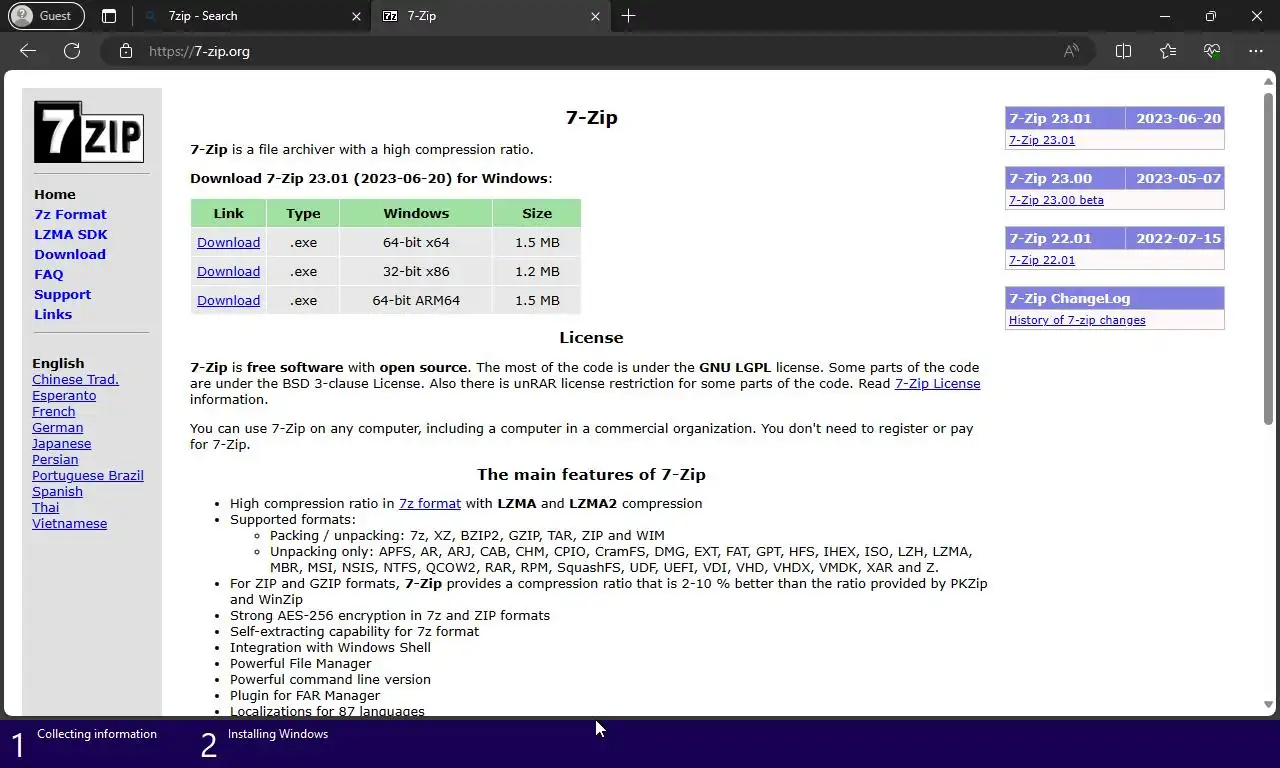Open the Support page
The image size is (1280, 768).
(x=62, y=295)
